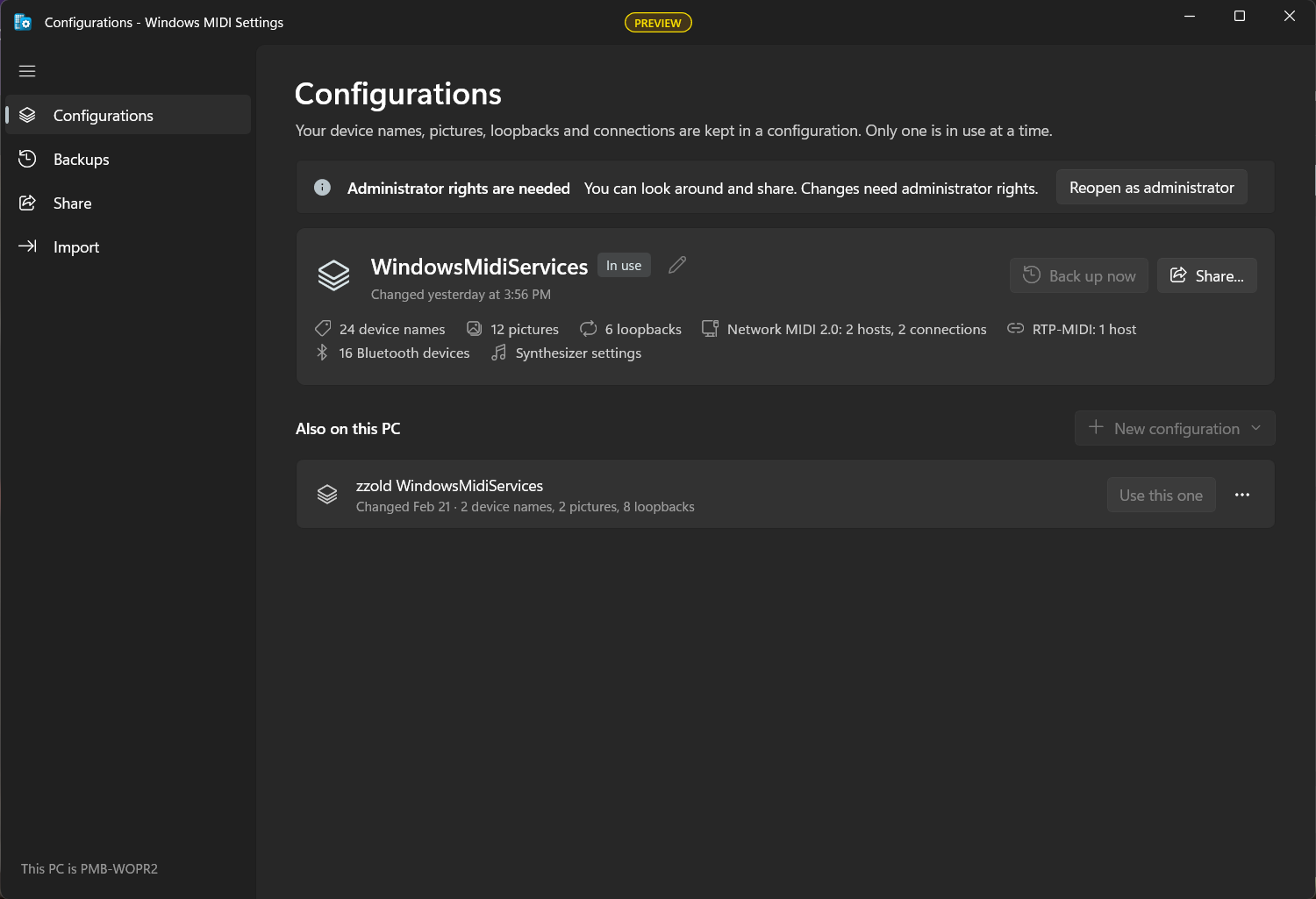Click the '16 Bluetooth devices' text

(x=404, y=353)
